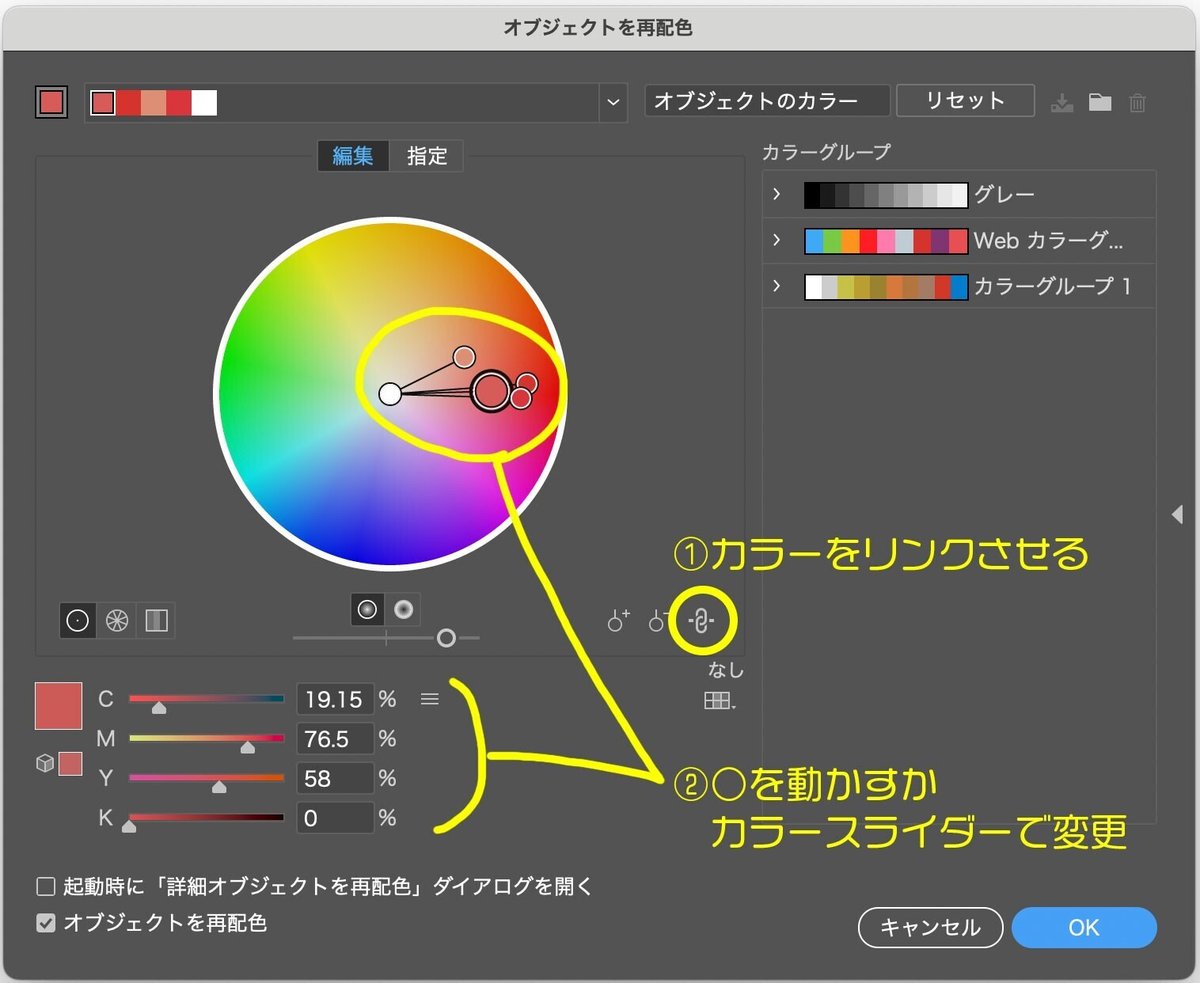Viewport: 1200px width, 983px height.
Task: Open the color harmony preset dropdown
Action: (x=613, y=104)
